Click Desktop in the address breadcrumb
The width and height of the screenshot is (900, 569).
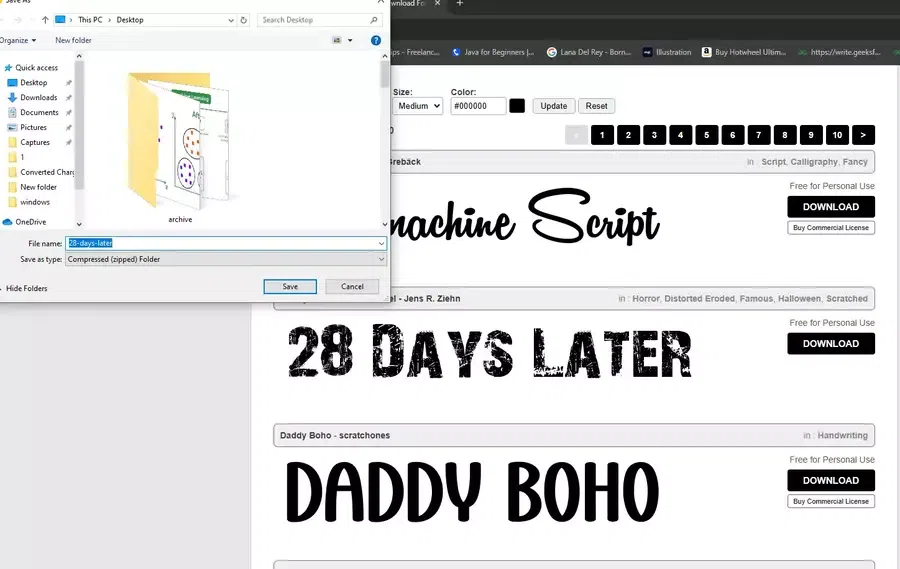pos(130,20)
